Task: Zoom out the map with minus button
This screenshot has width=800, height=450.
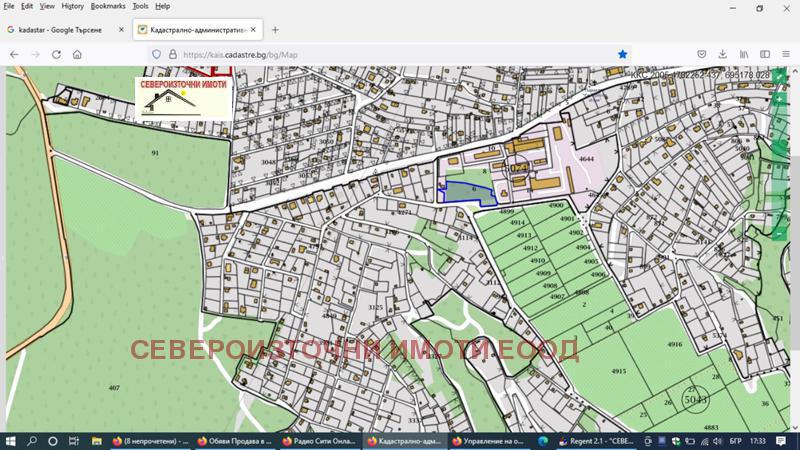Action: (780, 232)
